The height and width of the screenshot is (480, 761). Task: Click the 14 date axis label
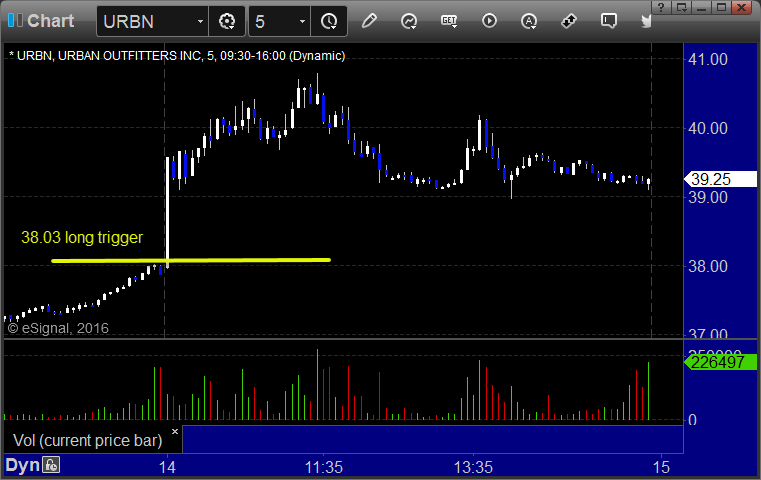(167, 467)
